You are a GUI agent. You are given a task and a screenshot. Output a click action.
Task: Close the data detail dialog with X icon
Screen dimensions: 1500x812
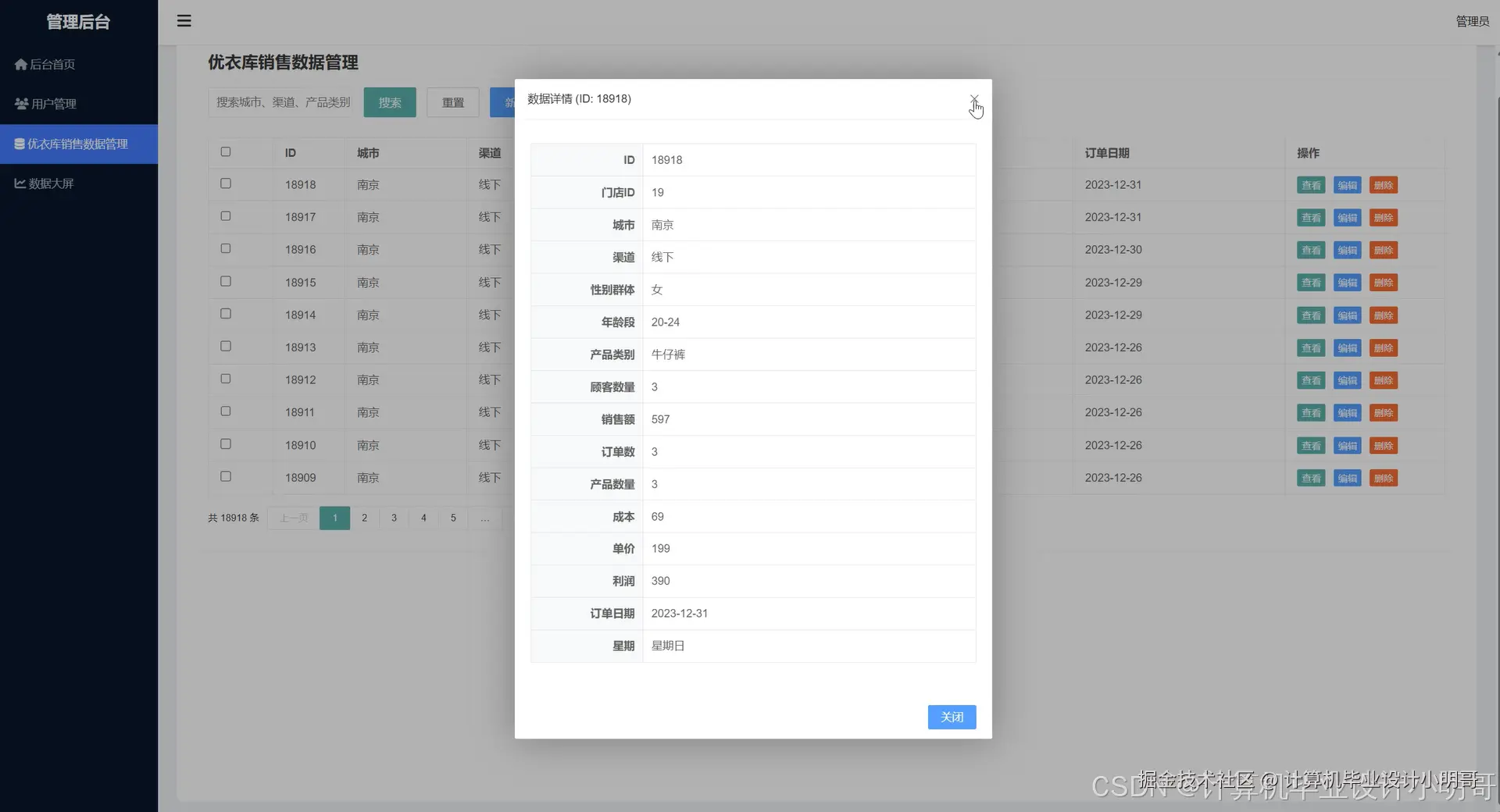[975, 99]
